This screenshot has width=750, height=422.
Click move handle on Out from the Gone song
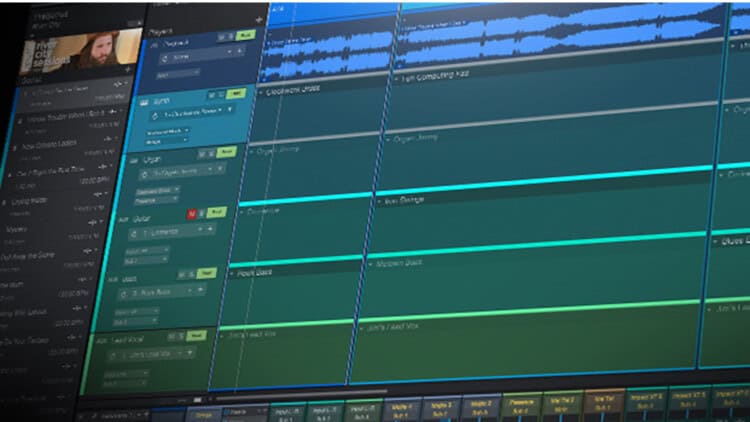tap(88, 251)
